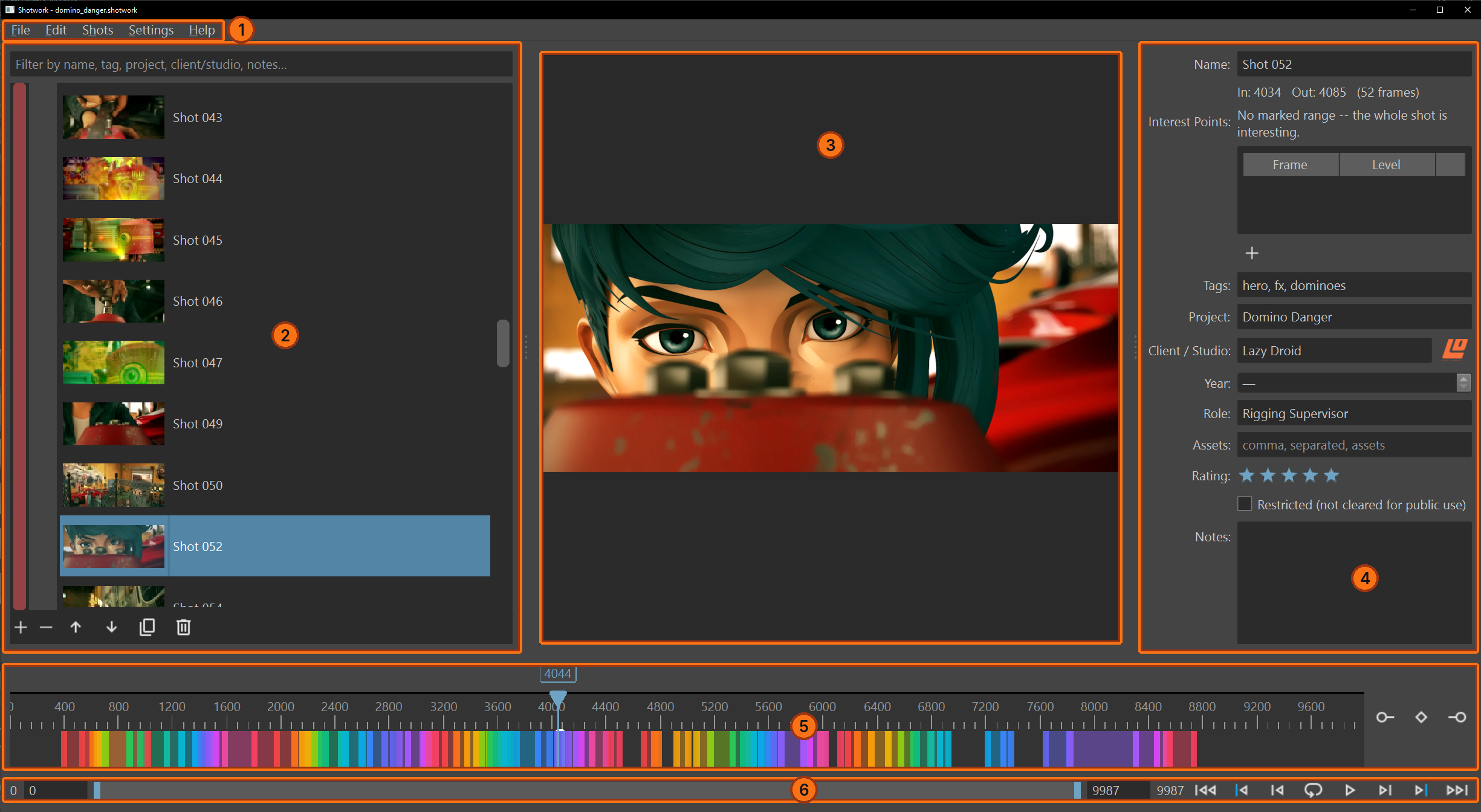The width and height of the screenshot is (1481, 812).
Task: Open the File menu
Action: point(21,30)
